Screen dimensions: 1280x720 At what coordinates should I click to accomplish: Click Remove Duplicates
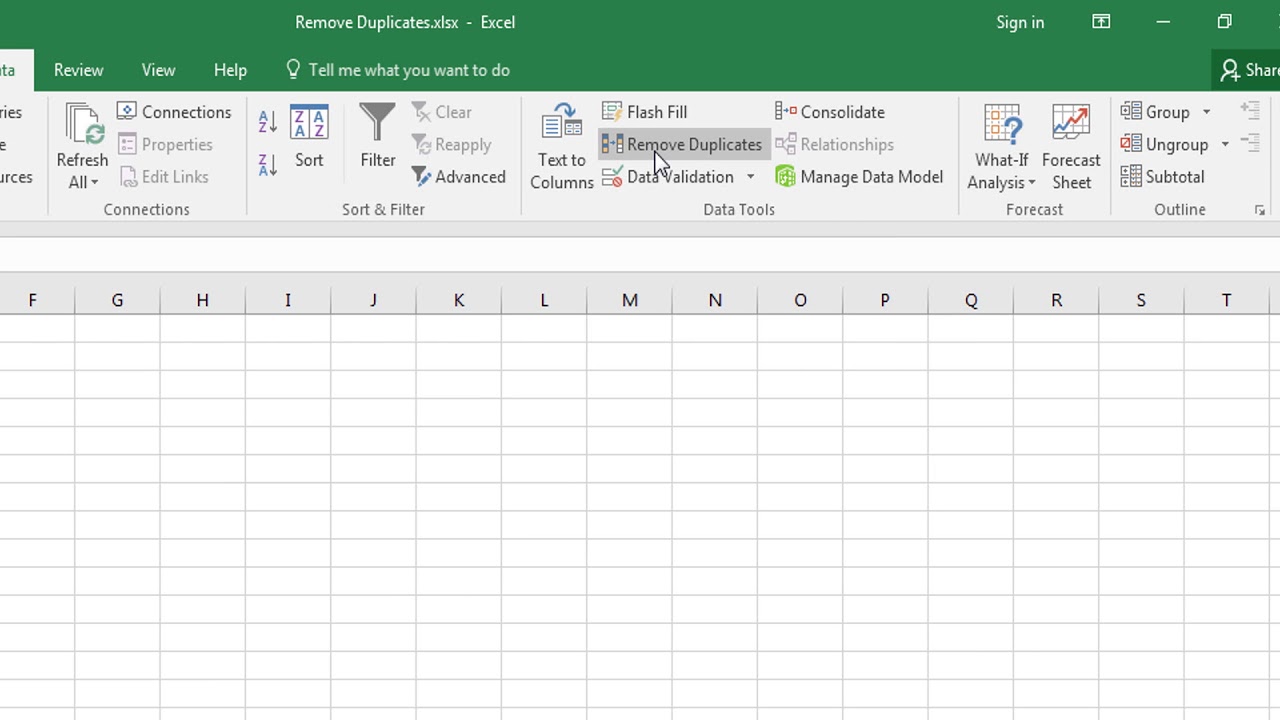tap(682, 144)
